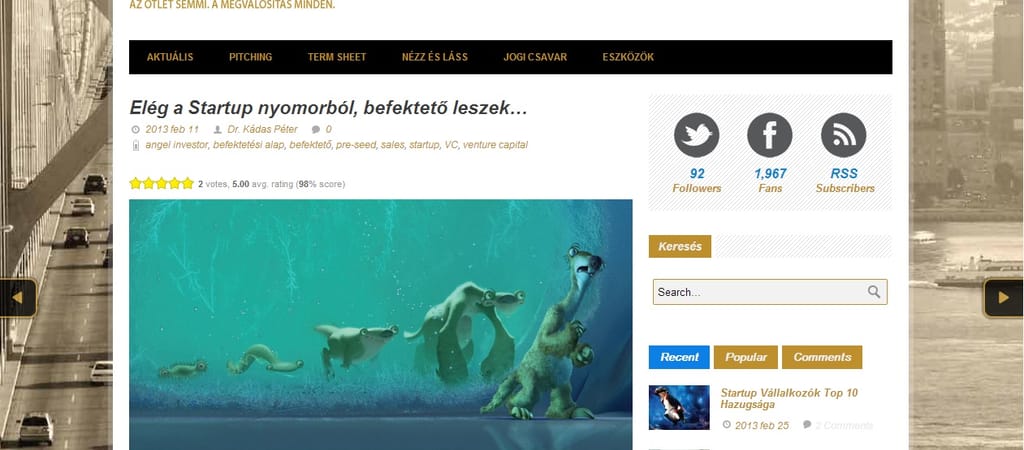Switch to the Comments tab
This screenshot has height=450, width=1024.
click(x=822, y=357)
